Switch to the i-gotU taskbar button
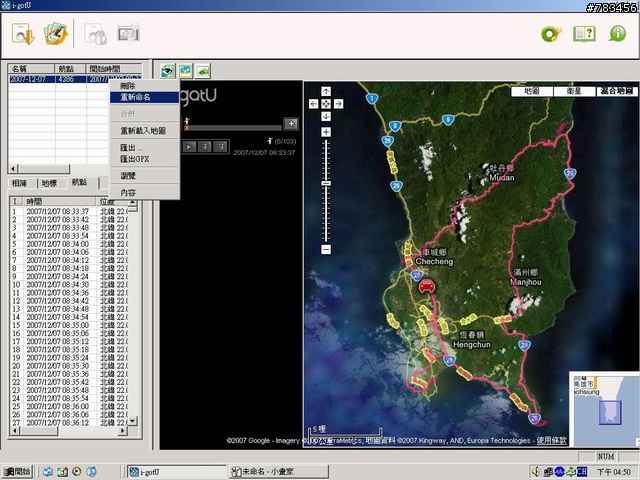Viewport: 640px width, 480px height. click(176, 472)
